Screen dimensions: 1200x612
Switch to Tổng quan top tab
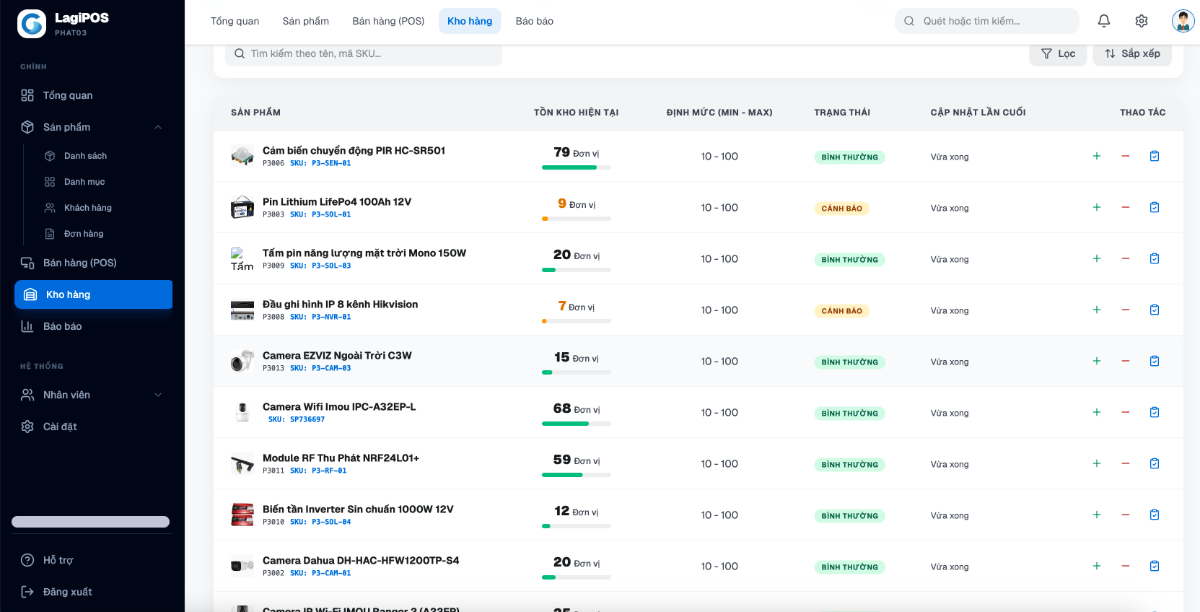tap(235, 21)
